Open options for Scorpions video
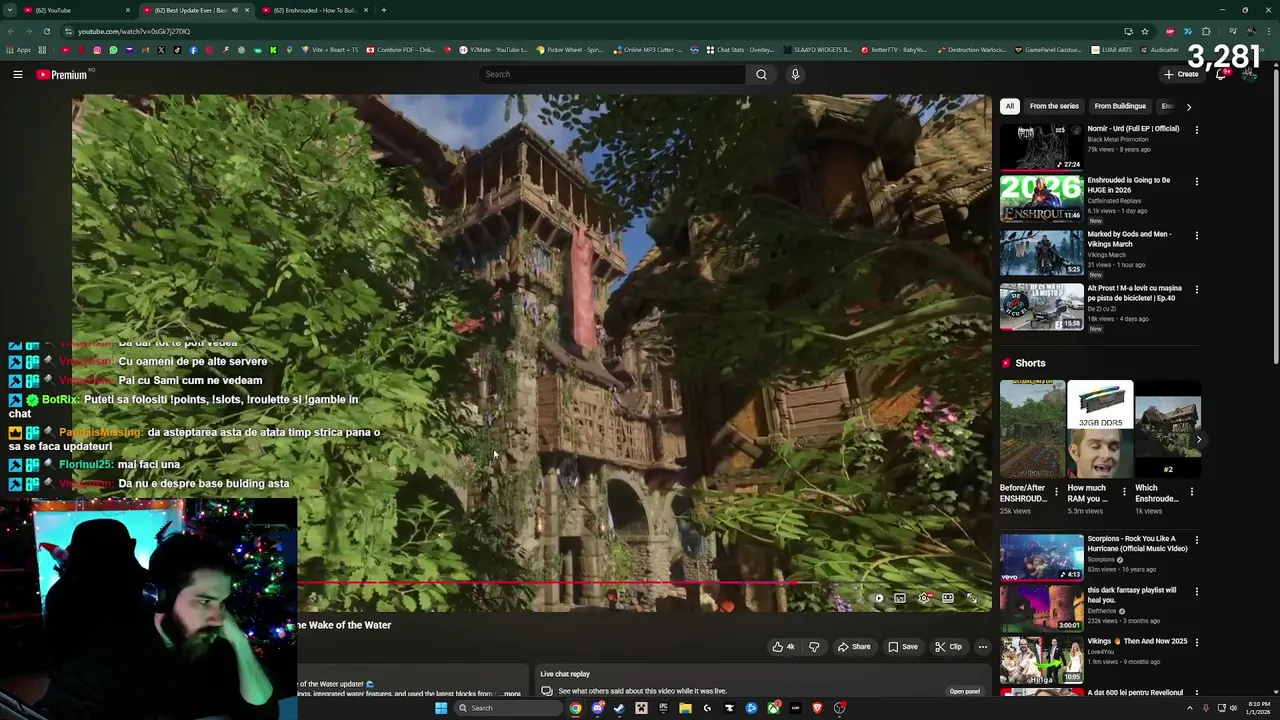The width and height of the screenshot is (1280, 720). point(1196,540)
